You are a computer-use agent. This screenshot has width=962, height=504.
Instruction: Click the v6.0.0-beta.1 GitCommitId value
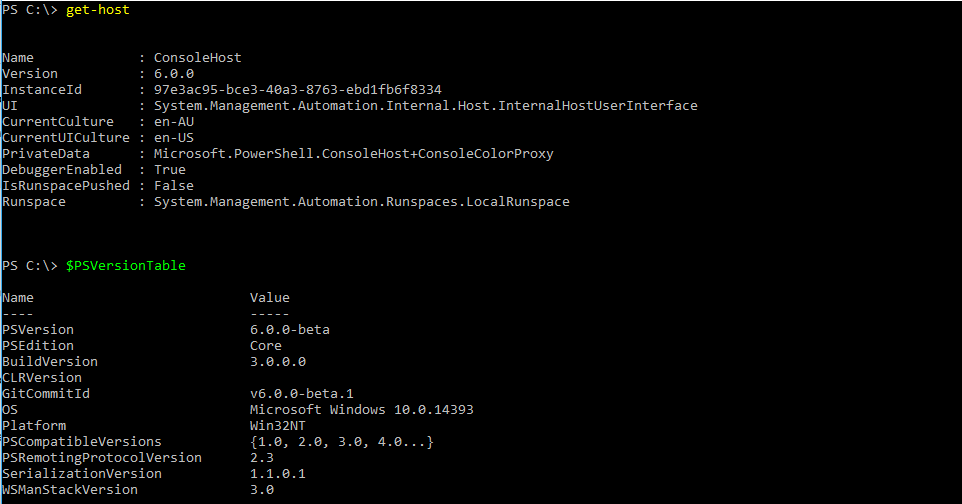click(301, 394)
